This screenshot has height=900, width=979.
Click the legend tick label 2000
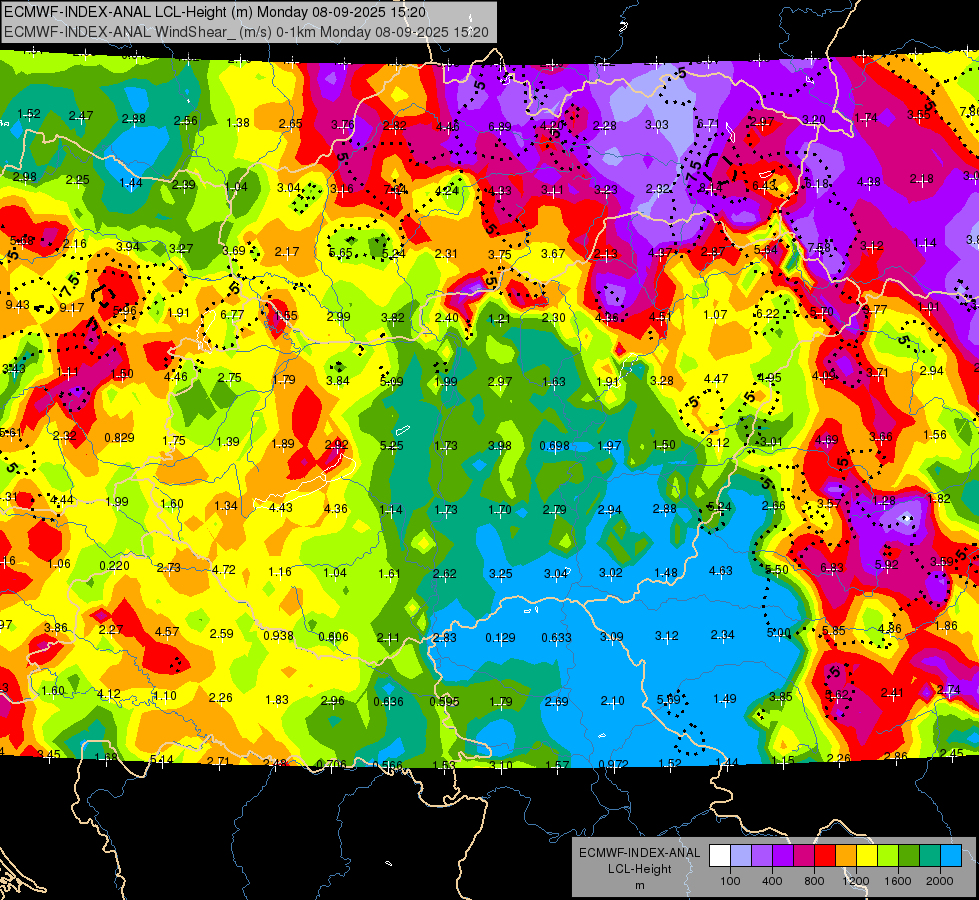940,881
